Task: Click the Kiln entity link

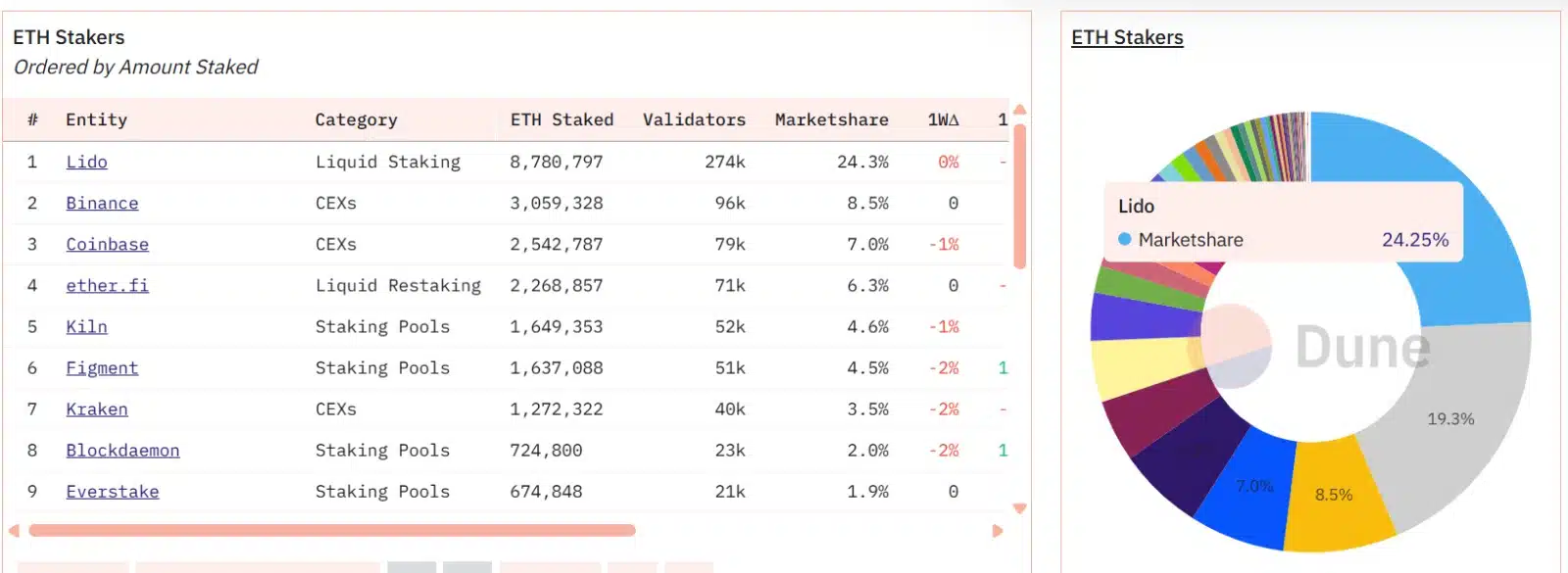Action: tap(86, 326)
